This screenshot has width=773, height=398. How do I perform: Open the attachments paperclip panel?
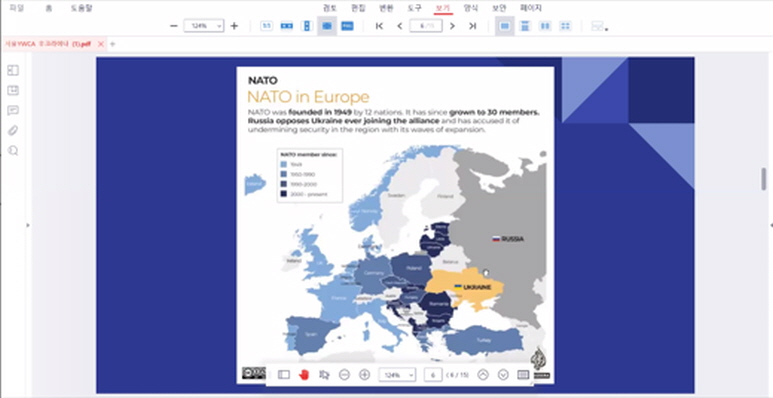[13, 131]
